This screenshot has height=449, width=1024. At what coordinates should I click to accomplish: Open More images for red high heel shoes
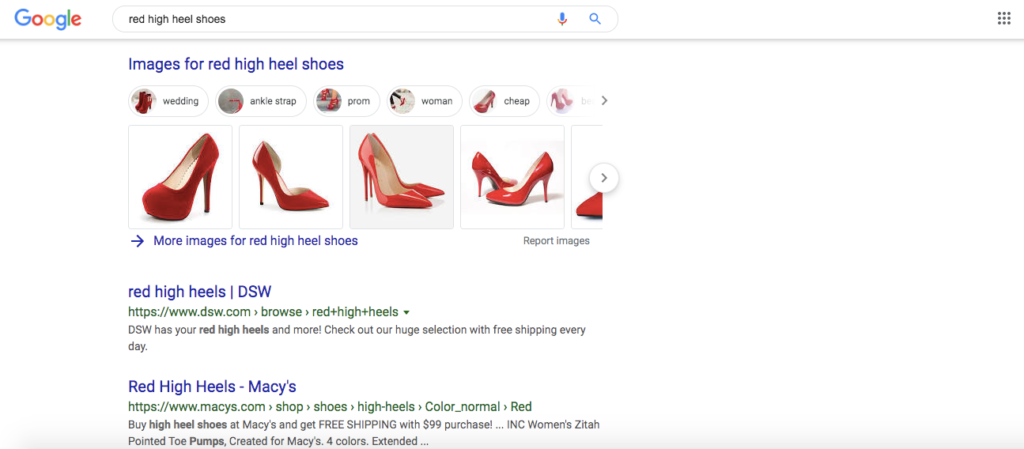tap(255, 241)
